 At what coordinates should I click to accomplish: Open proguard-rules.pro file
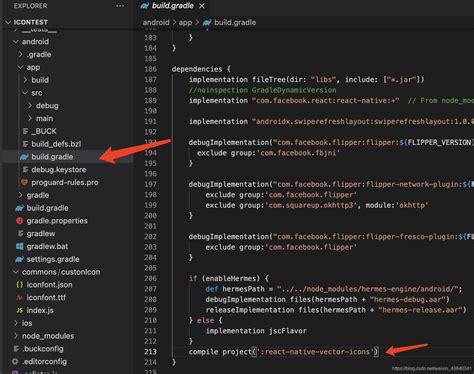click(65, 182)
